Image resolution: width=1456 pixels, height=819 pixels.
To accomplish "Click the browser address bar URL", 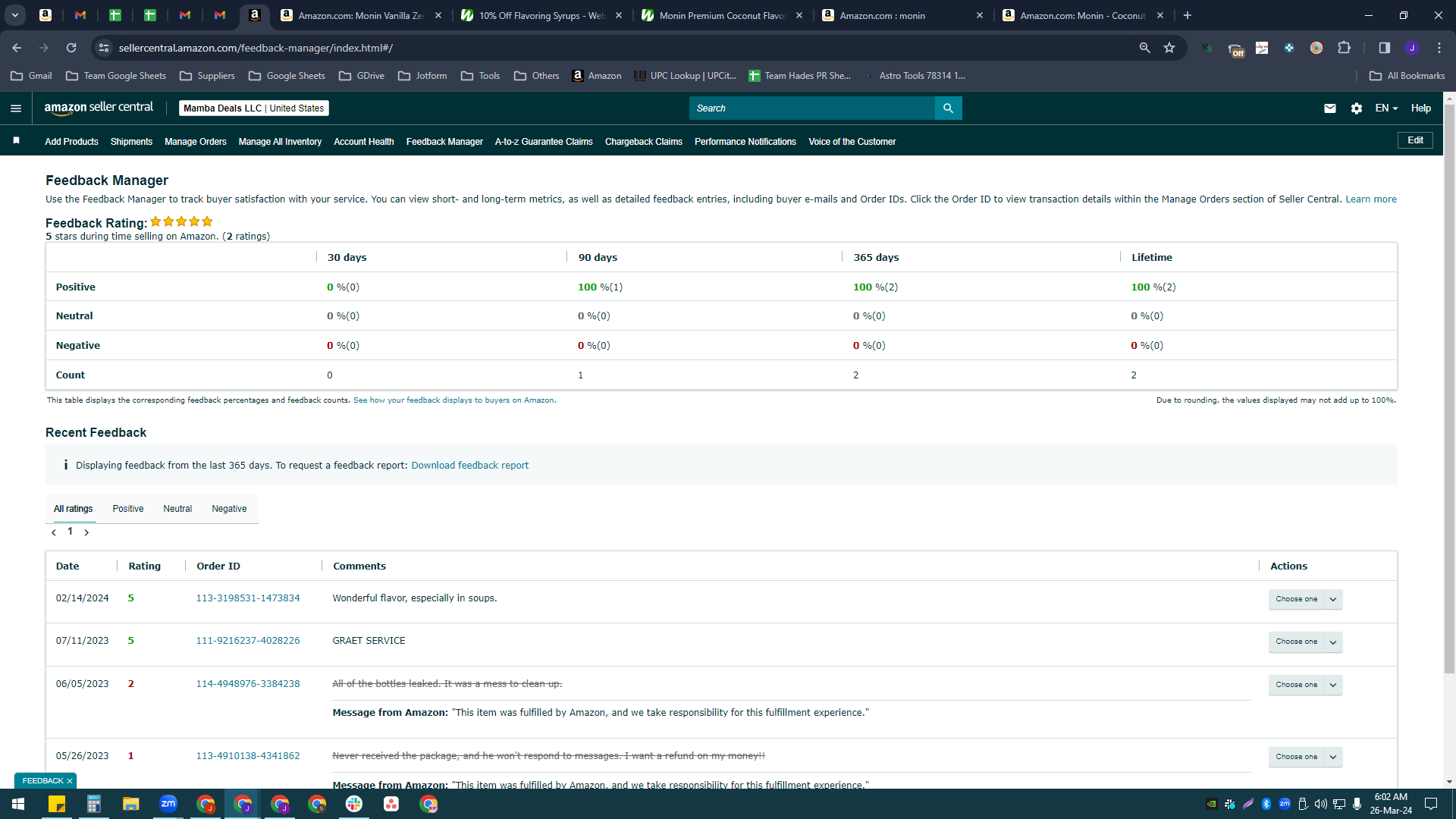I will (256, 48).
